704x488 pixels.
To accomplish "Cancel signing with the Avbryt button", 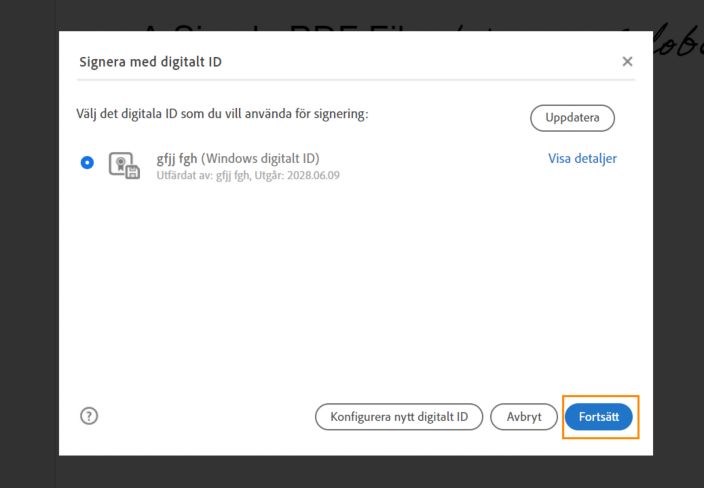I will [x=524, y=416].
